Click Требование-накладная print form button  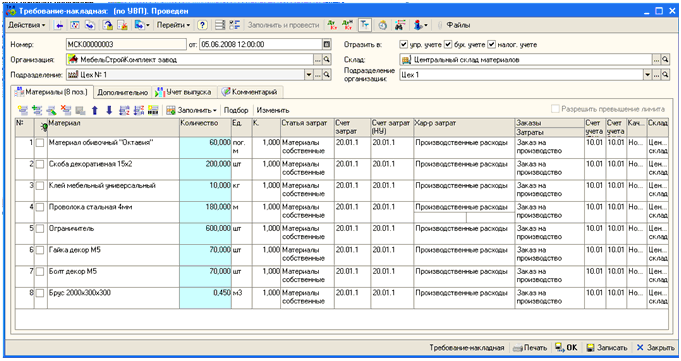(467, 348)
